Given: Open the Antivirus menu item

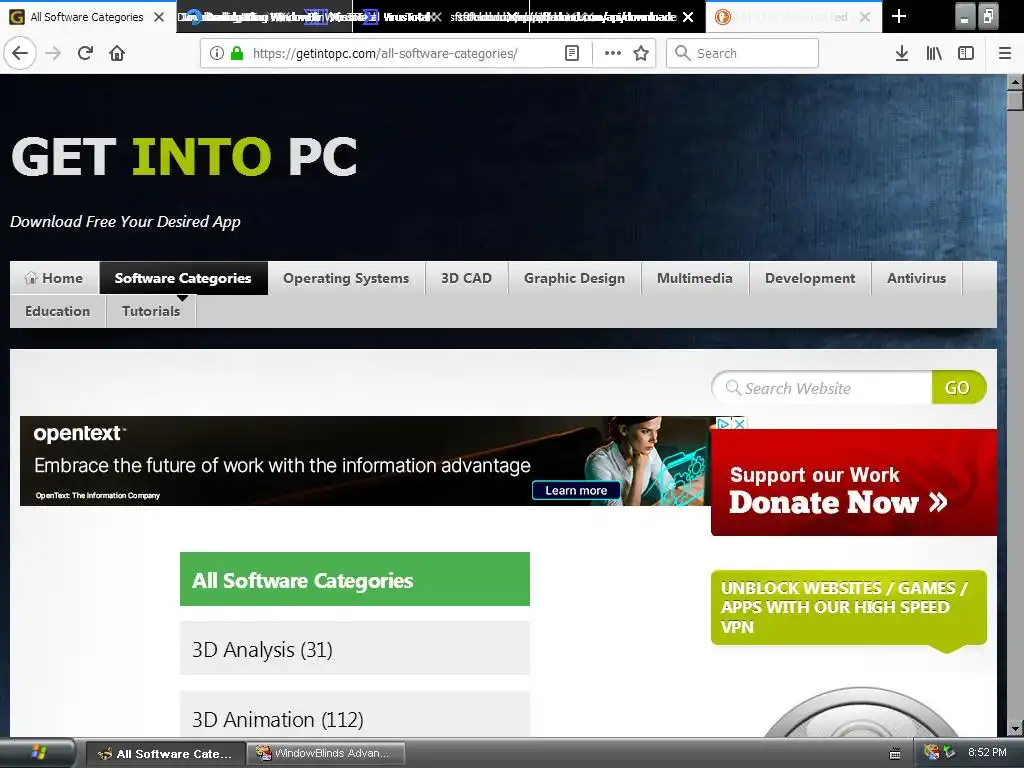Looking at the screenshot, I should click(916, 278).
